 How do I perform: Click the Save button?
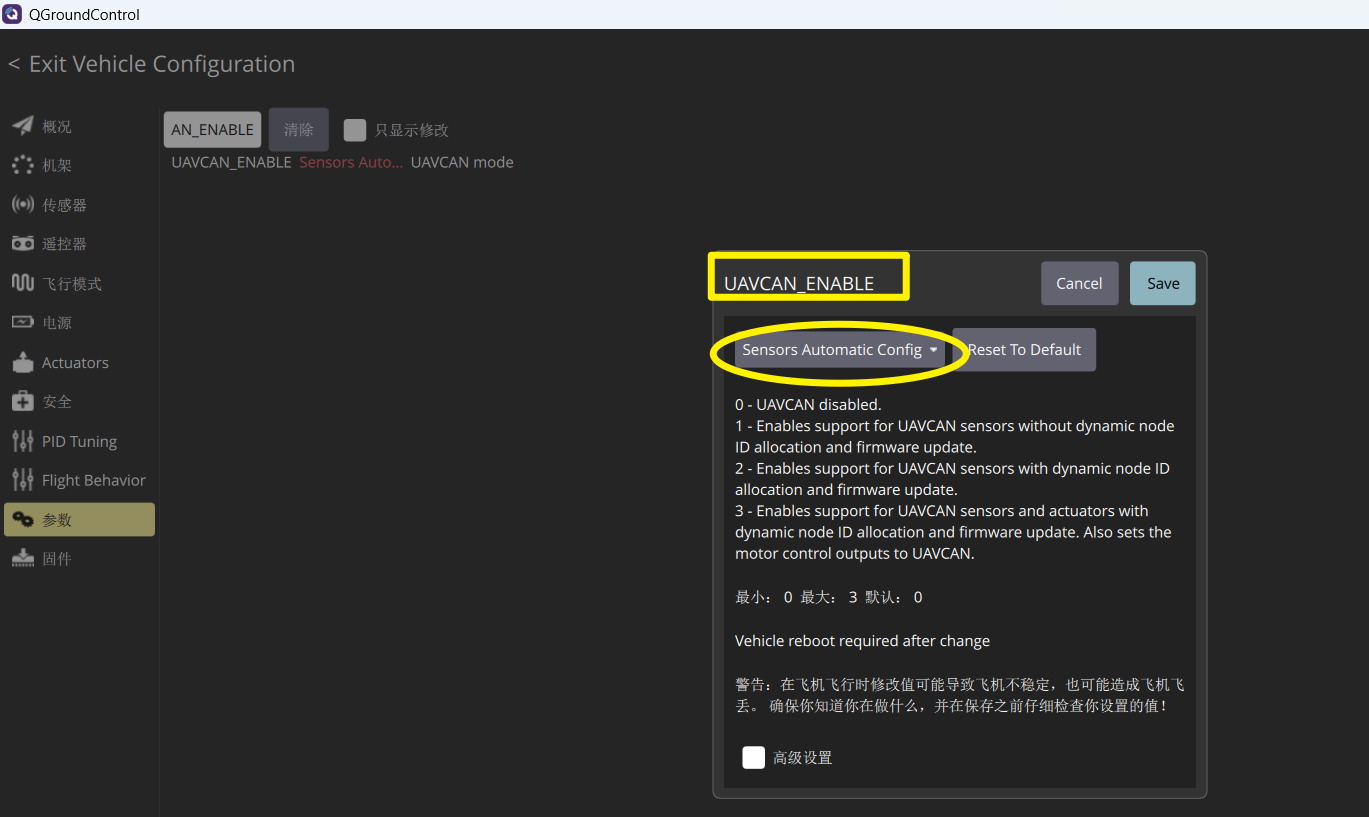click(x=1163, y=283)
